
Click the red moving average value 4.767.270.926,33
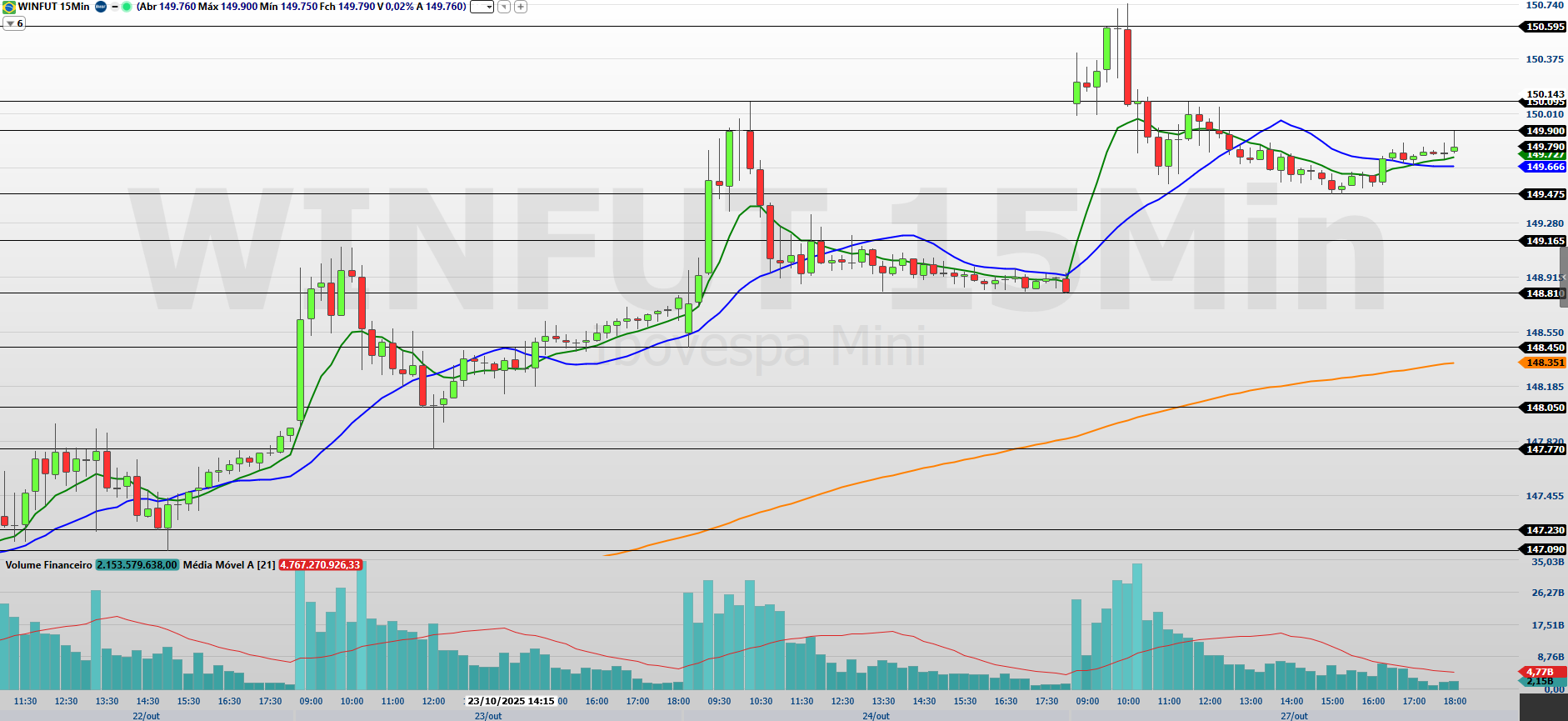pyautogui.click(x=320, y=565)
